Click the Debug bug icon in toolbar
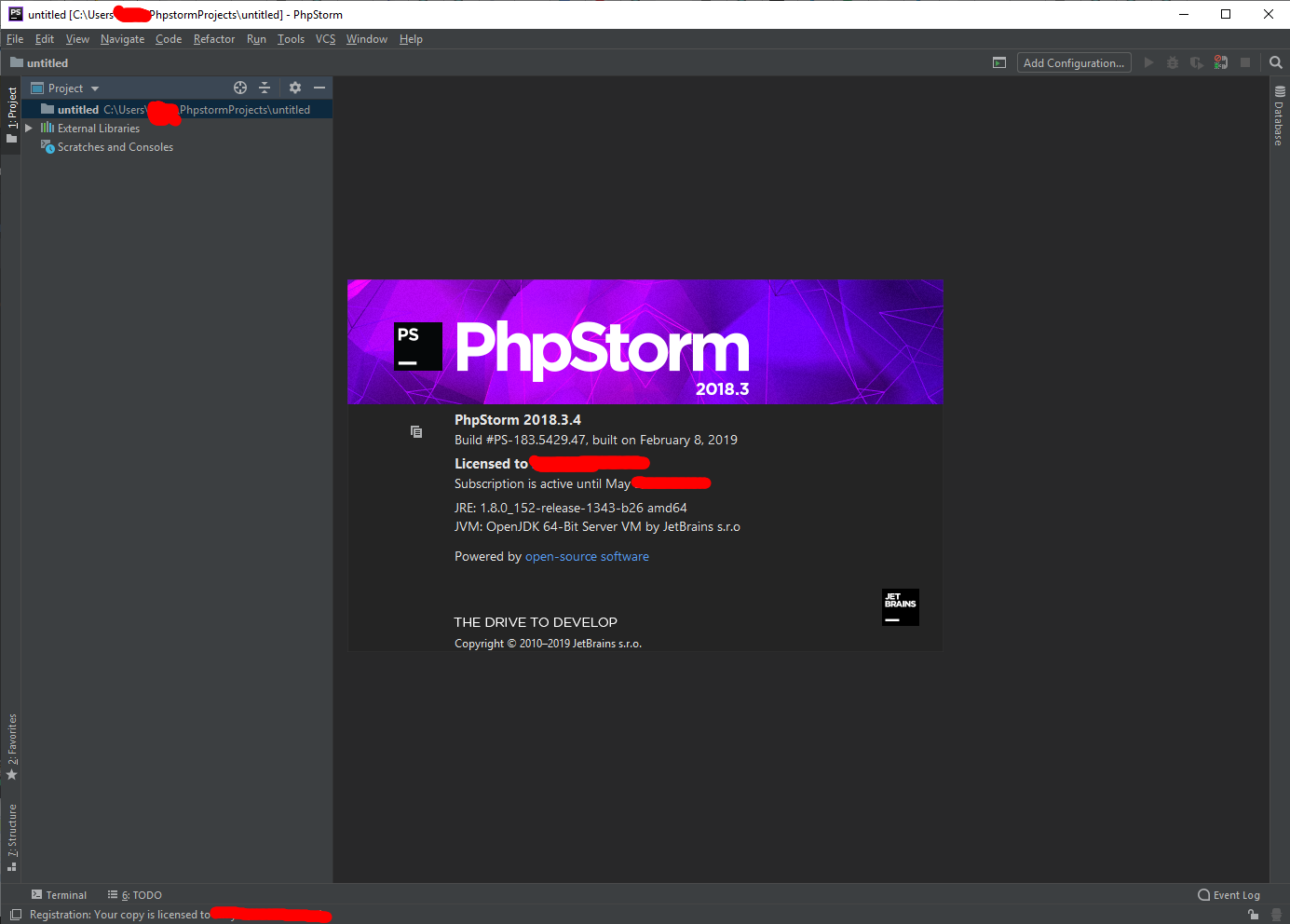This screenshot has width=1290, height=924. (1173, 62)
